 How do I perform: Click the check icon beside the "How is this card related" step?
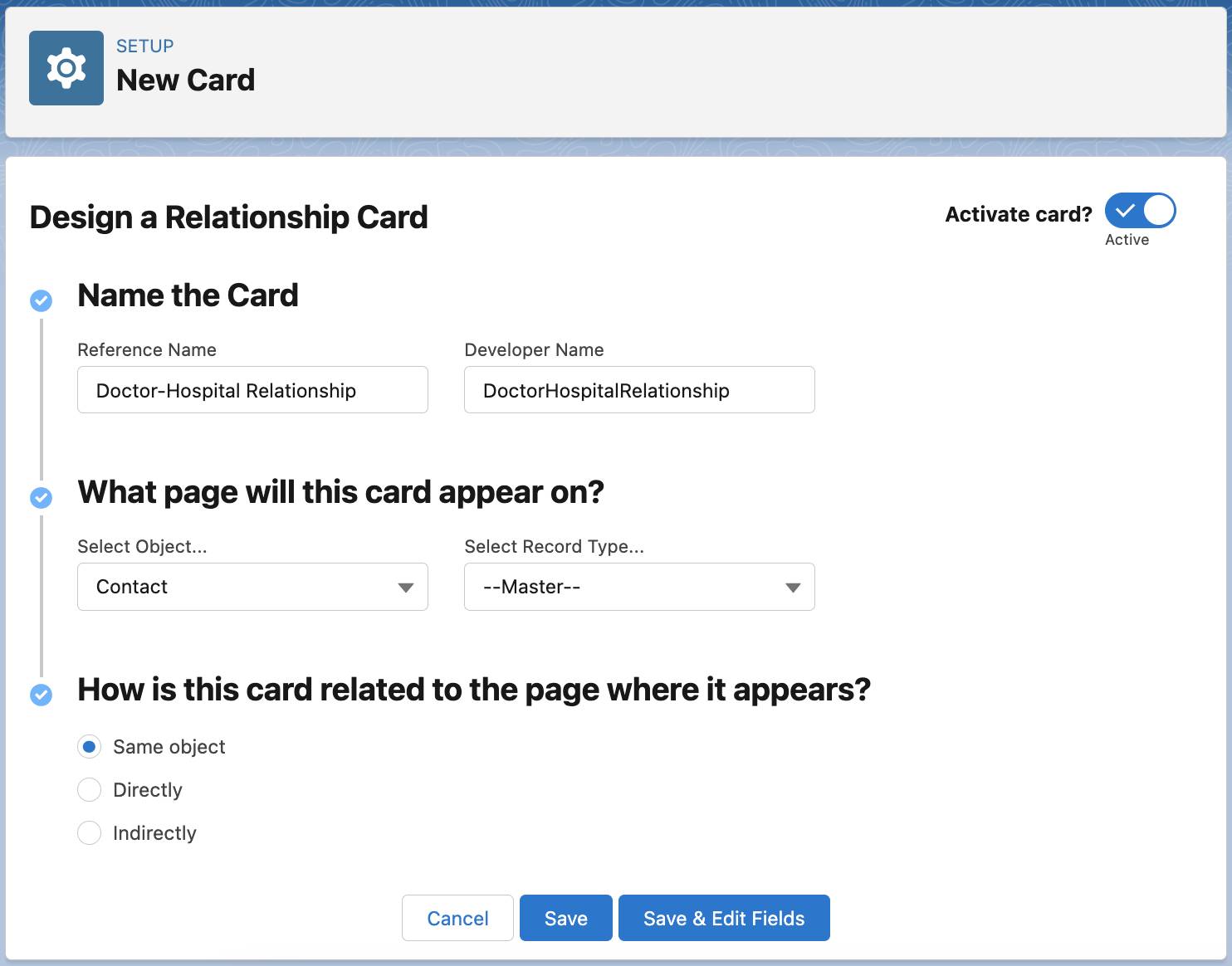point(39,694)
